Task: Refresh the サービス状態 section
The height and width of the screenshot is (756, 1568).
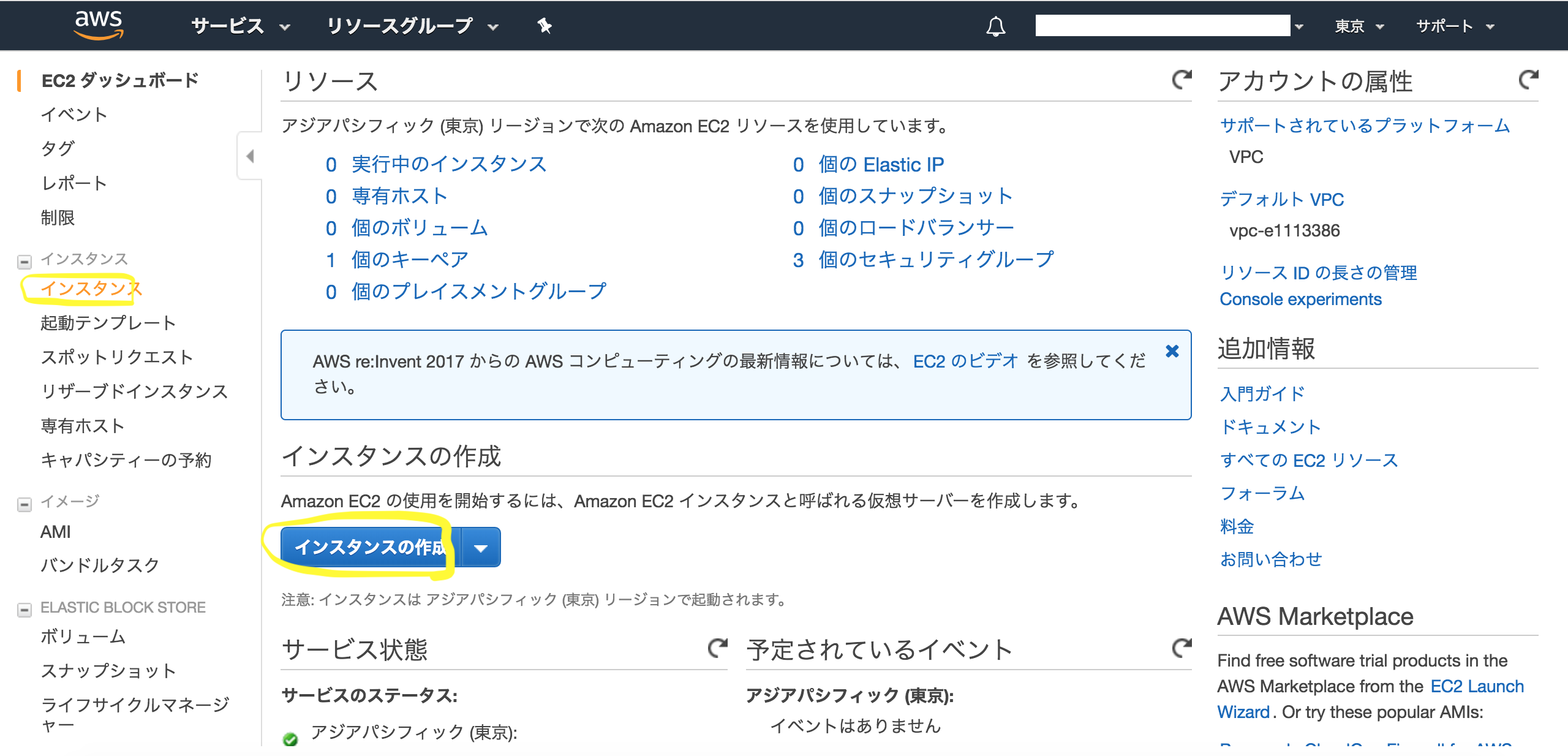Action: coord(717,648)
